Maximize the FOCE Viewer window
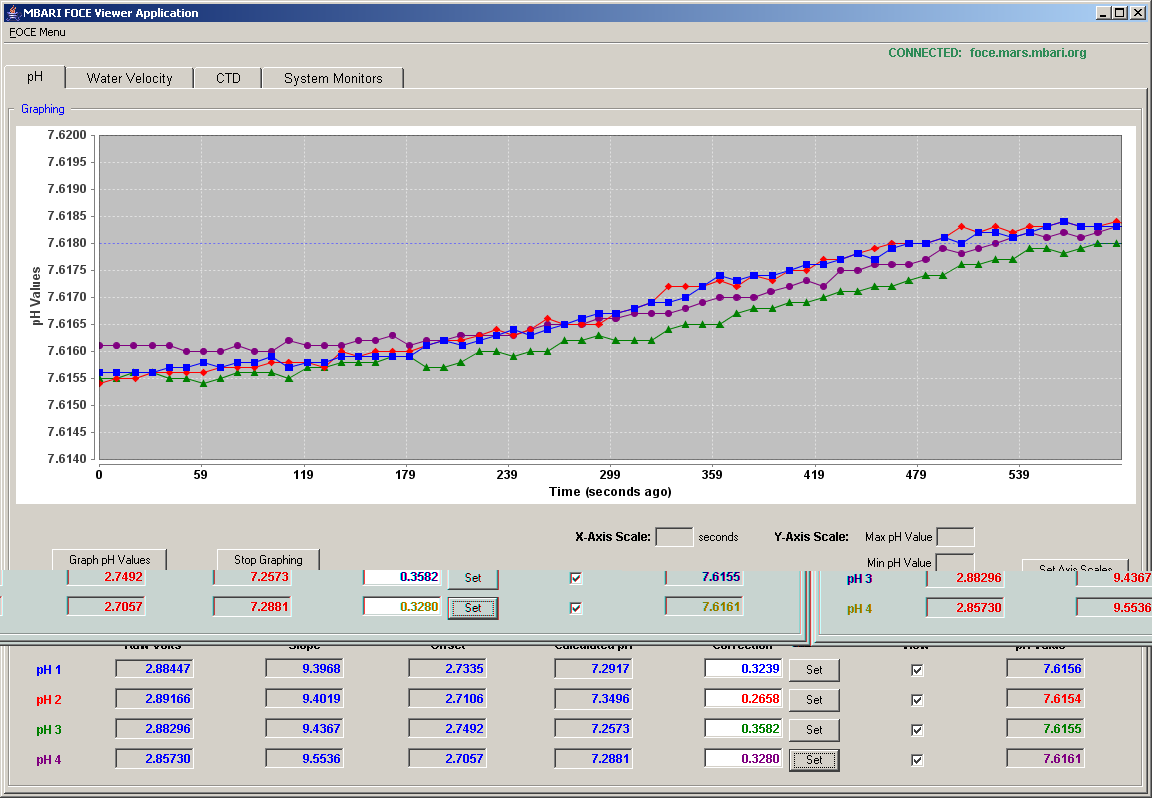Image resolution: width=1152 pixels, height=798 pixels. pyautogui.click(x=1119, y=12)
